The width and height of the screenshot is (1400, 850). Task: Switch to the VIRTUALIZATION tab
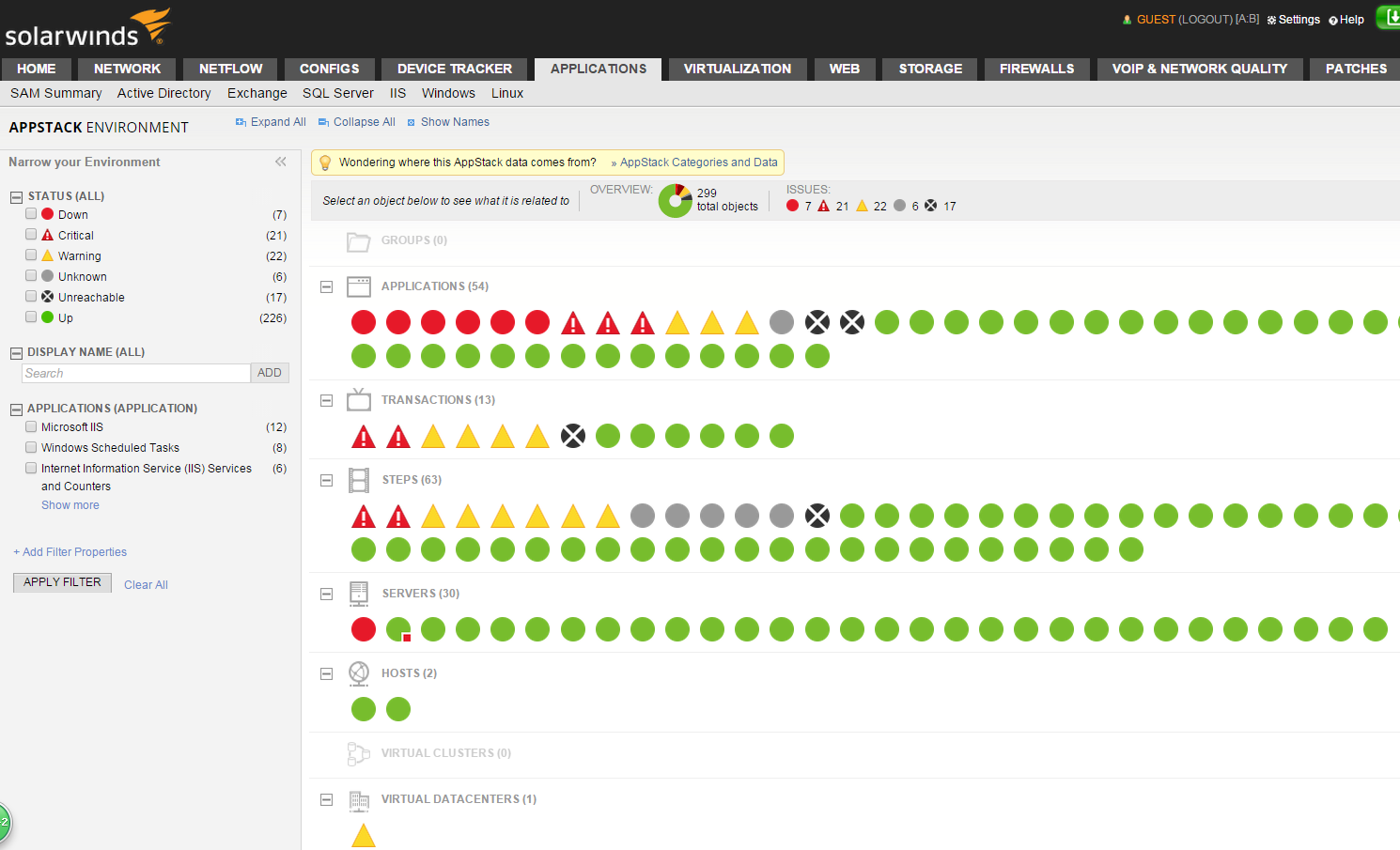(x=738, y=69)
